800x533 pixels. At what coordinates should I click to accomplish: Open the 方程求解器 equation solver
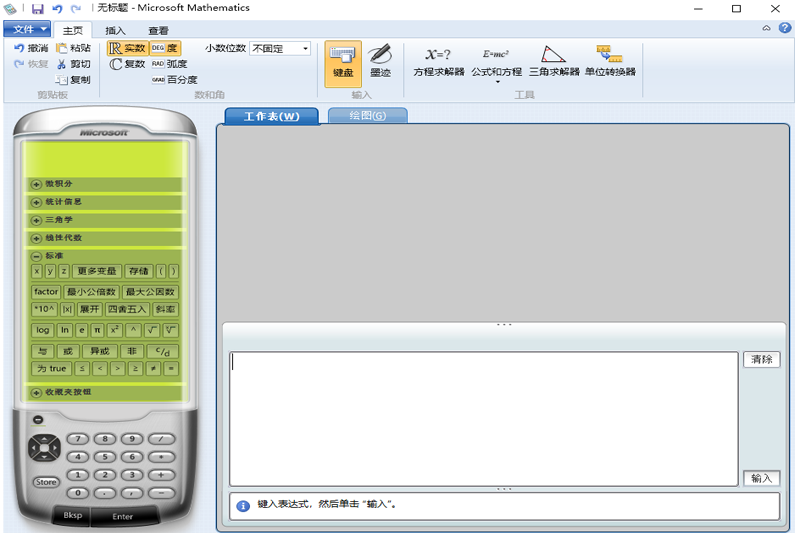click(439, 62)
